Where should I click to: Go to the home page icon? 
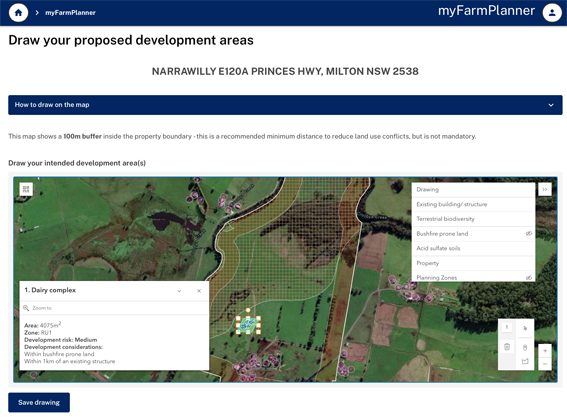18,13
